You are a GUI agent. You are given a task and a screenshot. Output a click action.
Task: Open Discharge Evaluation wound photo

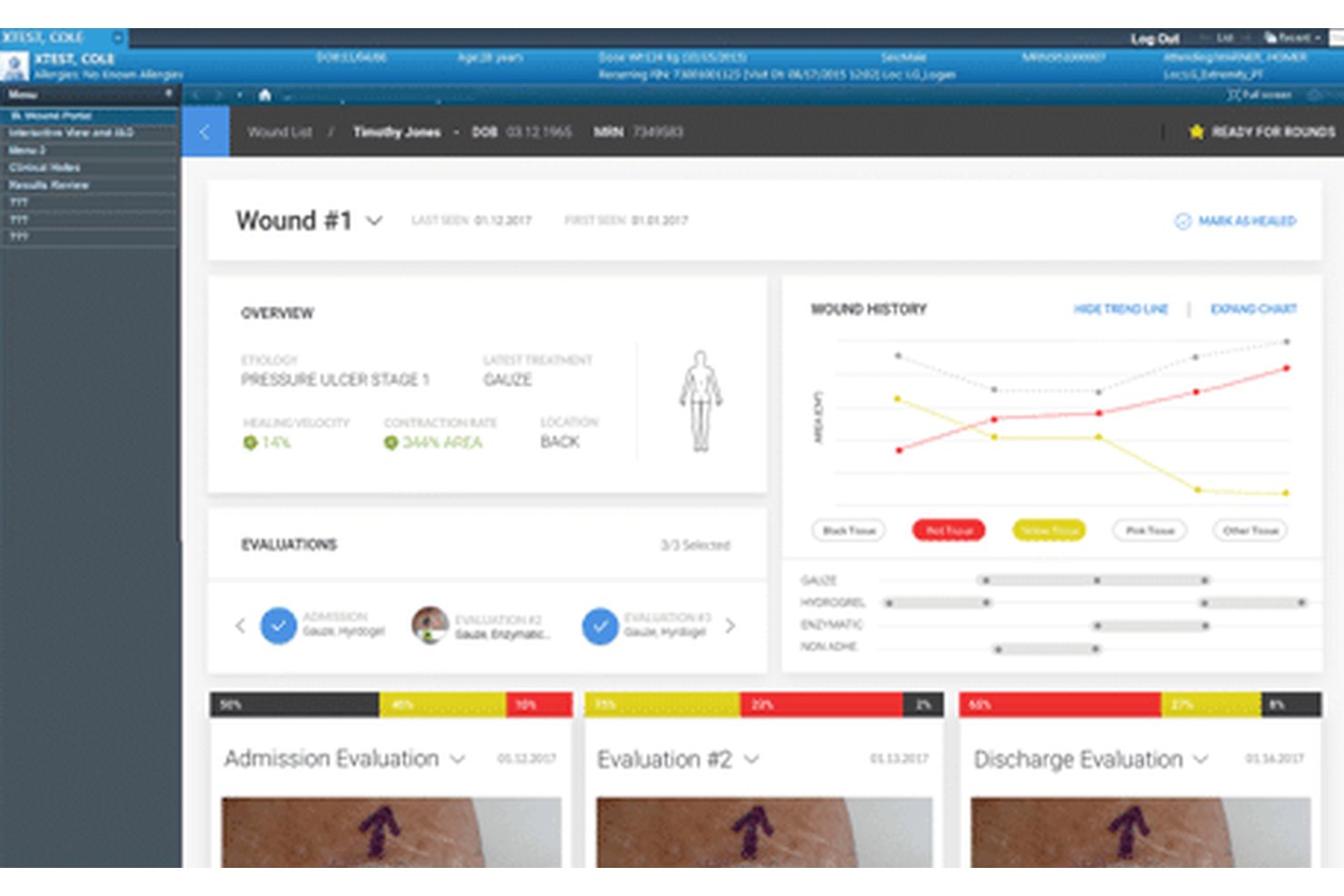1141,832
